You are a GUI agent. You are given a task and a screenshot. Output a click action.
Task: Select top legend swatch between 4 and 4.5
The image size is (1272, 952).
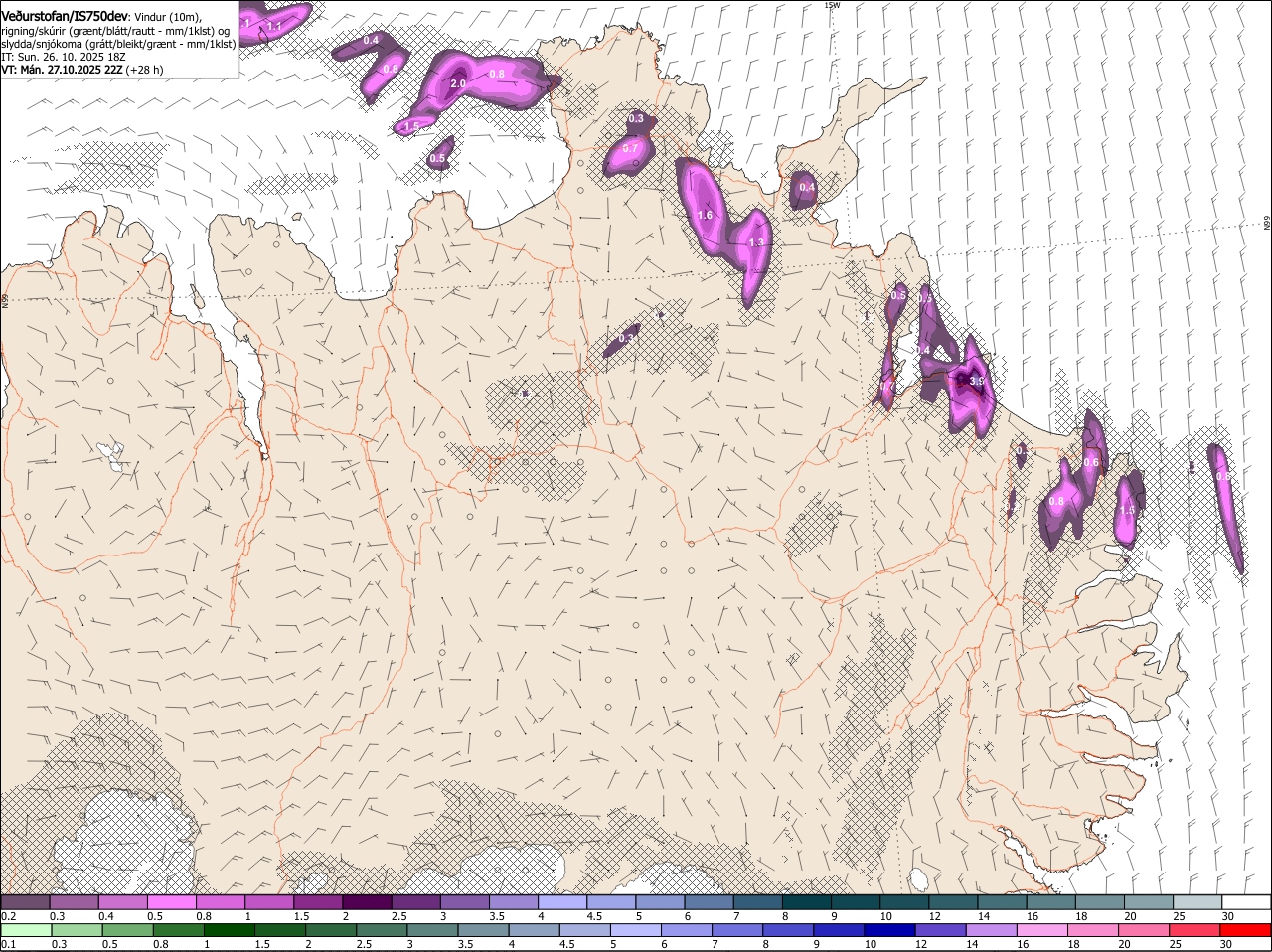coord(562,902)
